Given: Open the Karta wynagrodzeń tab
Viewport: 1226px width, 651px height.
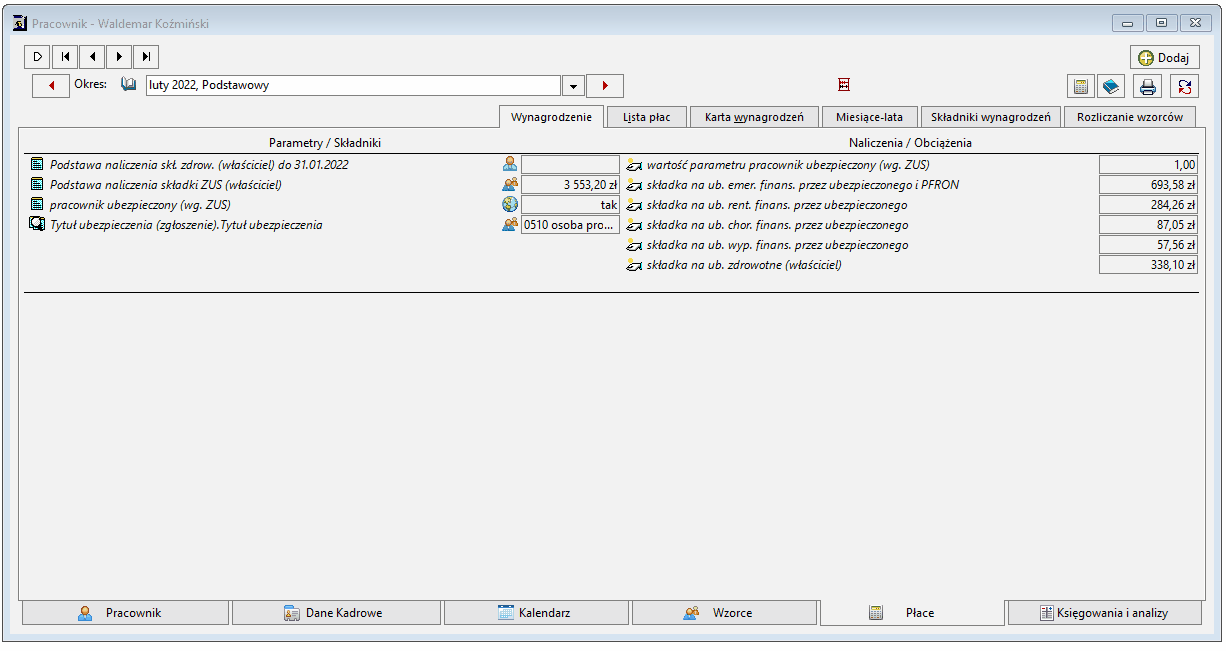Looking at the screenshot, I should pos(754,117).
